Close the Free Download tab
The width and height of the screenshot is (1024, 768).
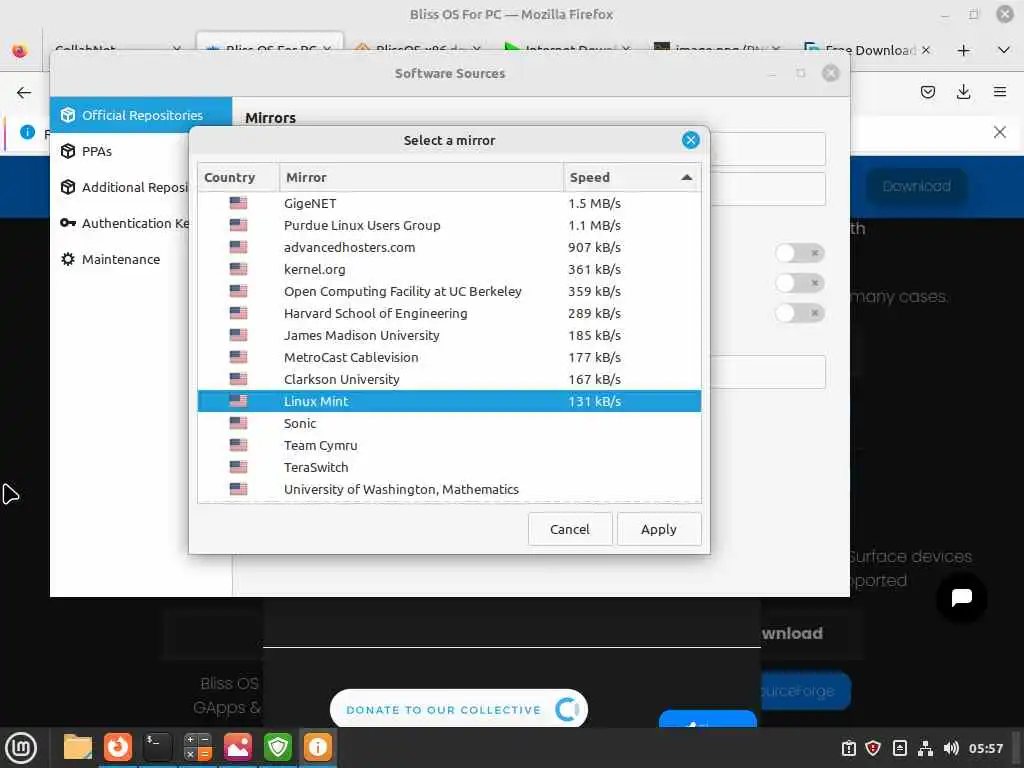click(x=925, y=50)
